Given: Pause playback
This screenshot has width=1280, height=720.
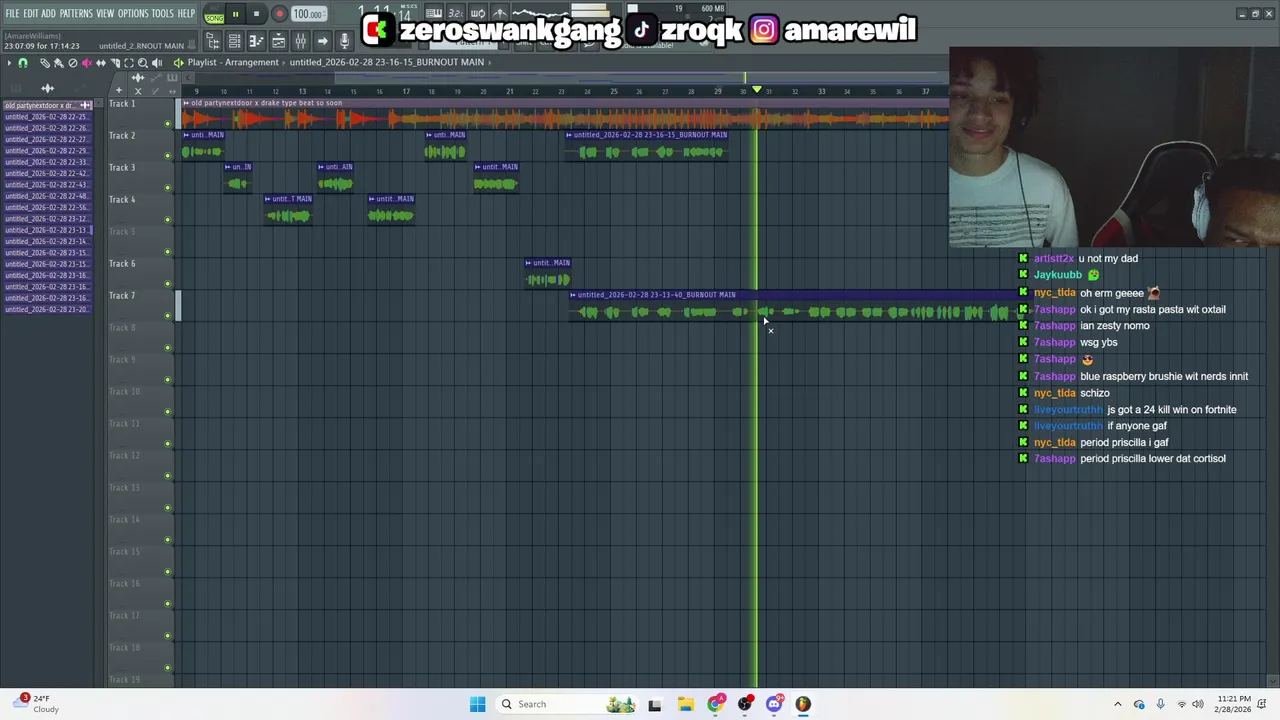Looking at the screenshot, I should pos(235,14).
